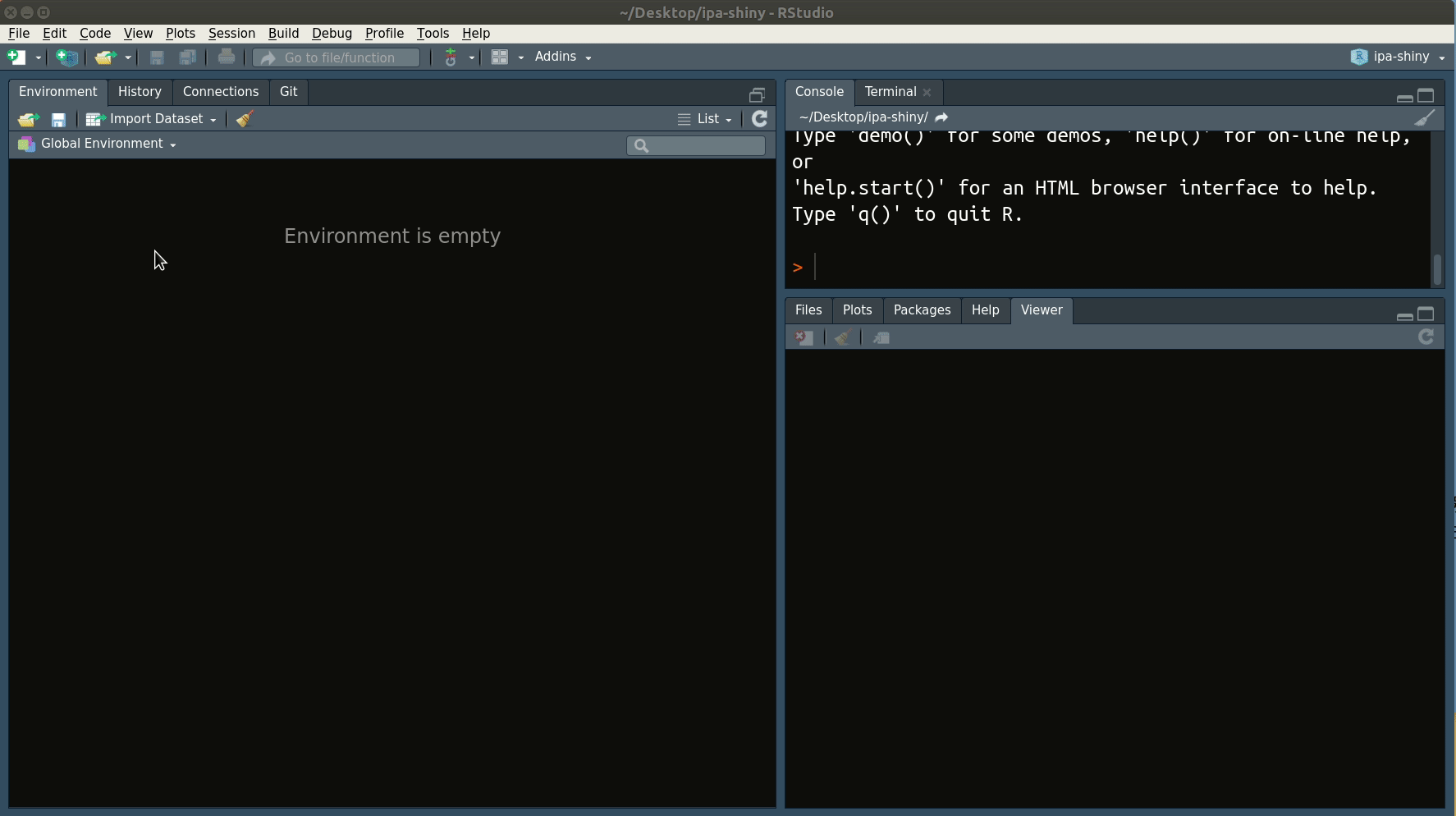1456x816 pixels.
Task: Select the Viewer tab
Action: pyautogui.click(x=1042, y=310)
